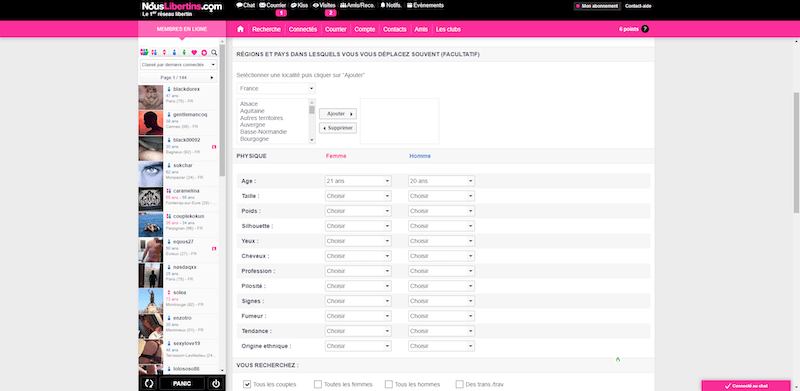Open the Contacts menu
The height and width of the screenshot is (391, 800).
coord(394,29)
